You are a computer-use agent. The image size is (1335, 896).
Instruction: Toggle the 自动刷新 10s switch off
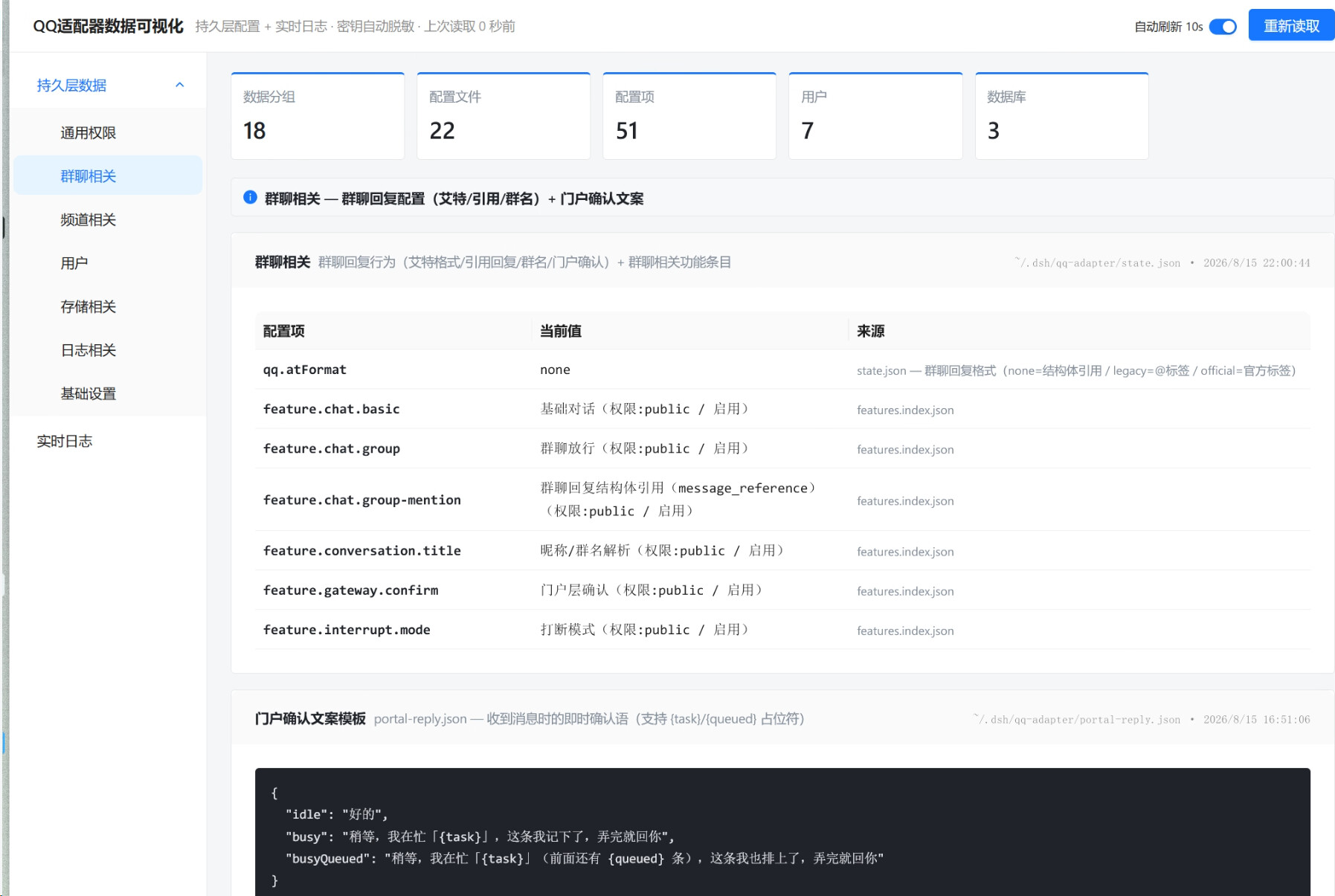point(1223,27)
